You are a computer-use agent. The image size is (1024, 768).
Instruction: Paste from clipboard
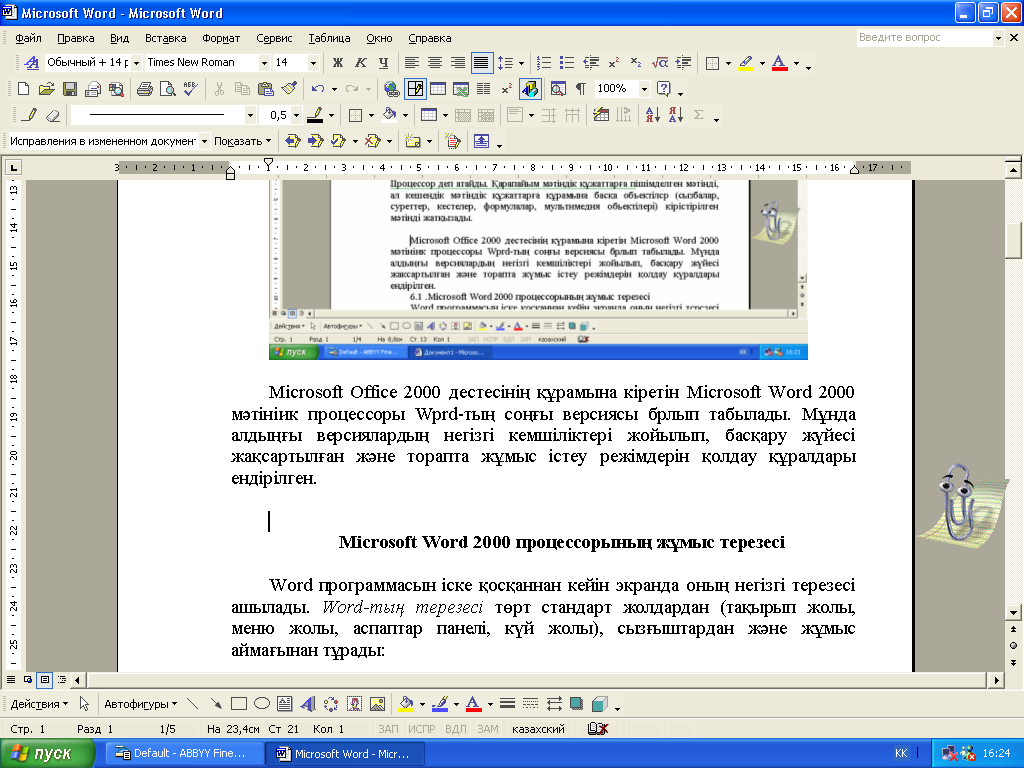265,89
